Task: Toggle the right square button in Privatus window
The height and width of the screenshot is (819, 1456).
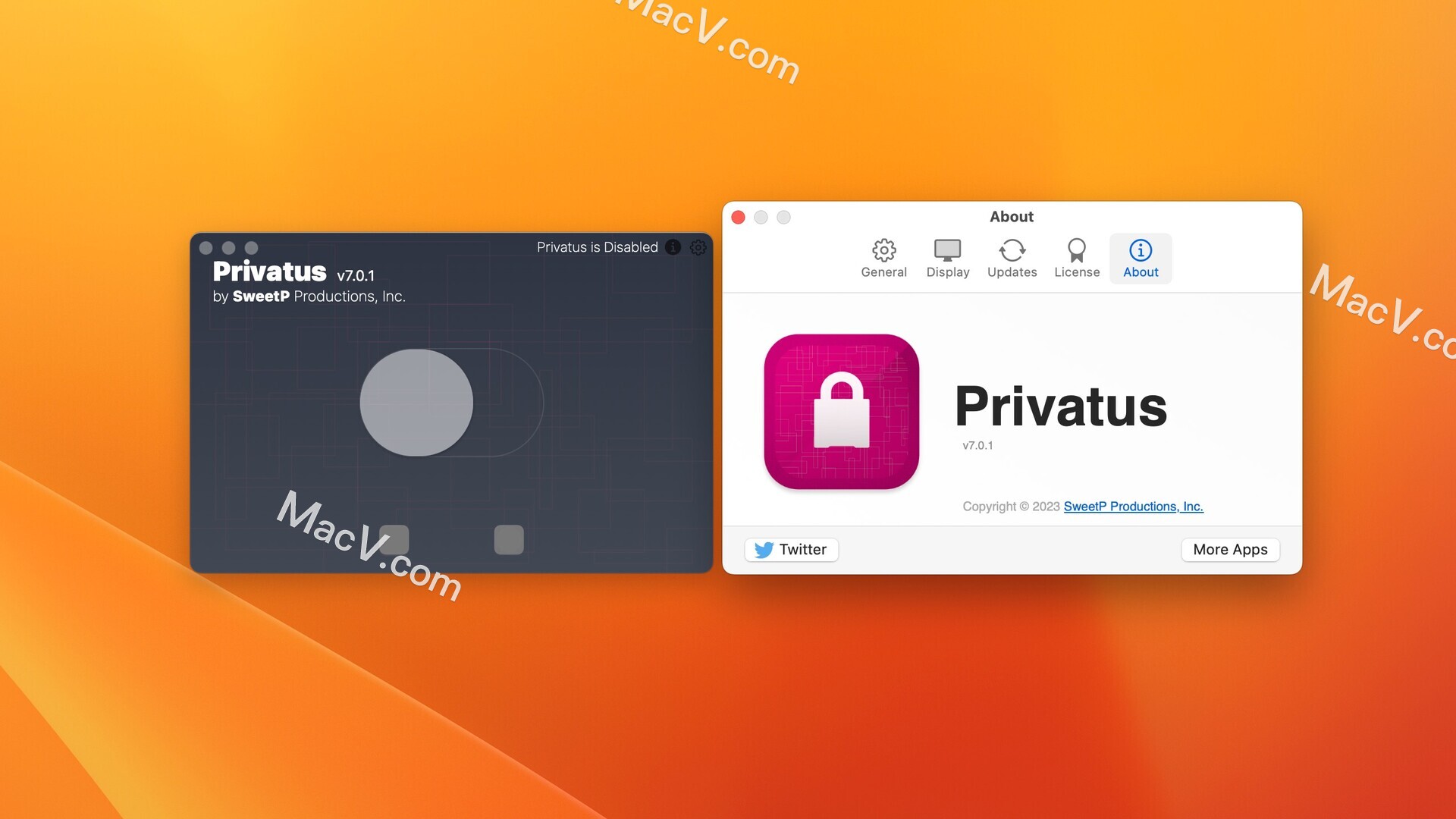Action: coord(509,538)
